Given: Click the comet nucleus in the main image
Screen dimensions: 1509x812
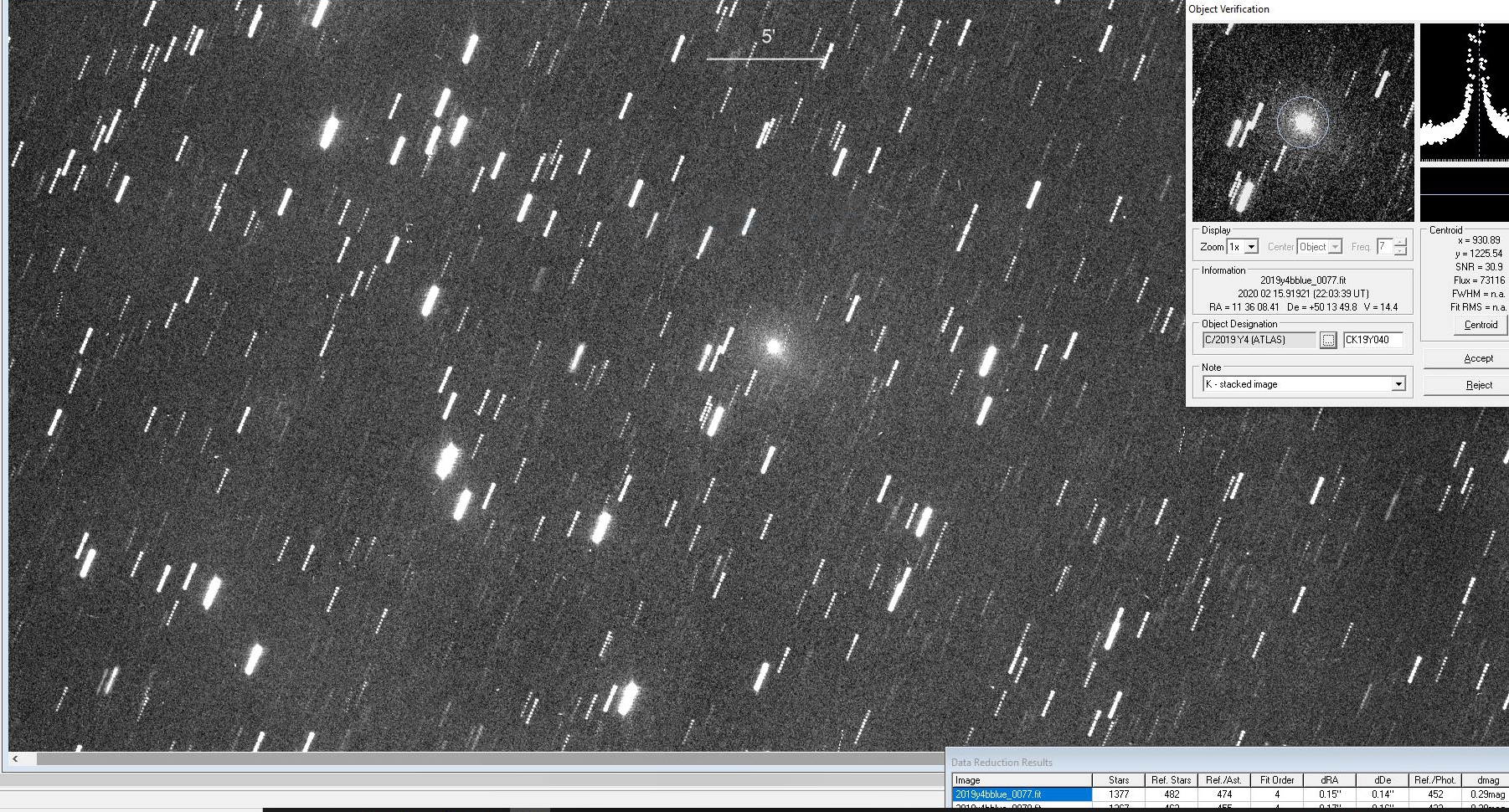Looking at the screenshot, I should click(774, 345).
